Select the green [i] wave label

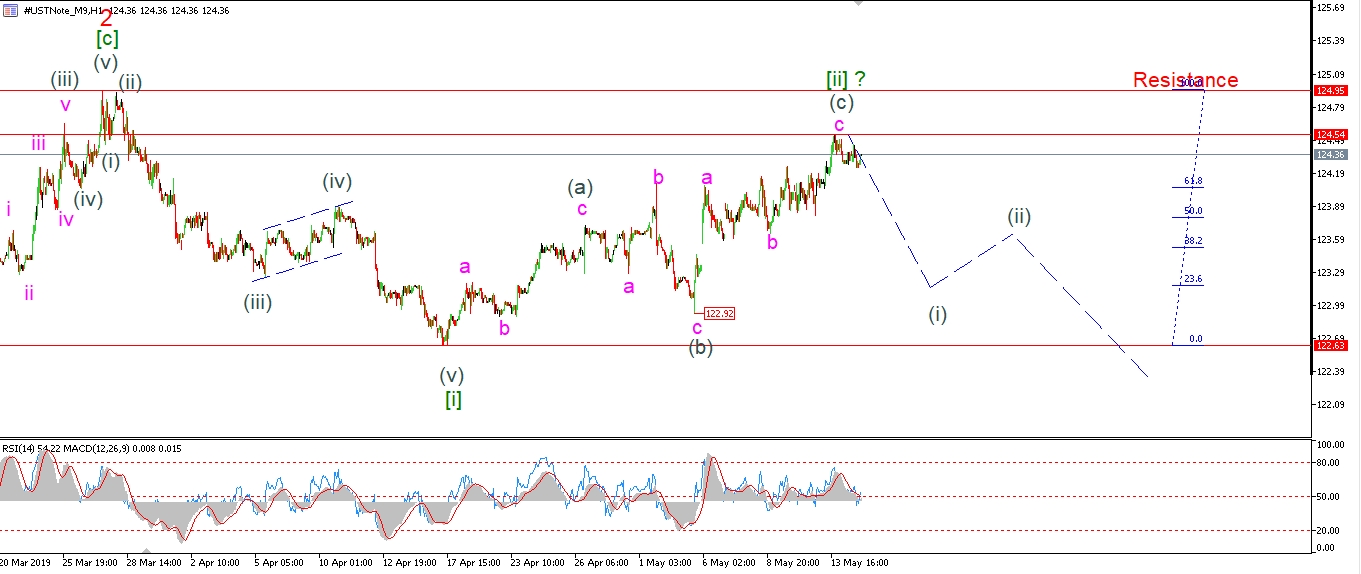(453, 400)
